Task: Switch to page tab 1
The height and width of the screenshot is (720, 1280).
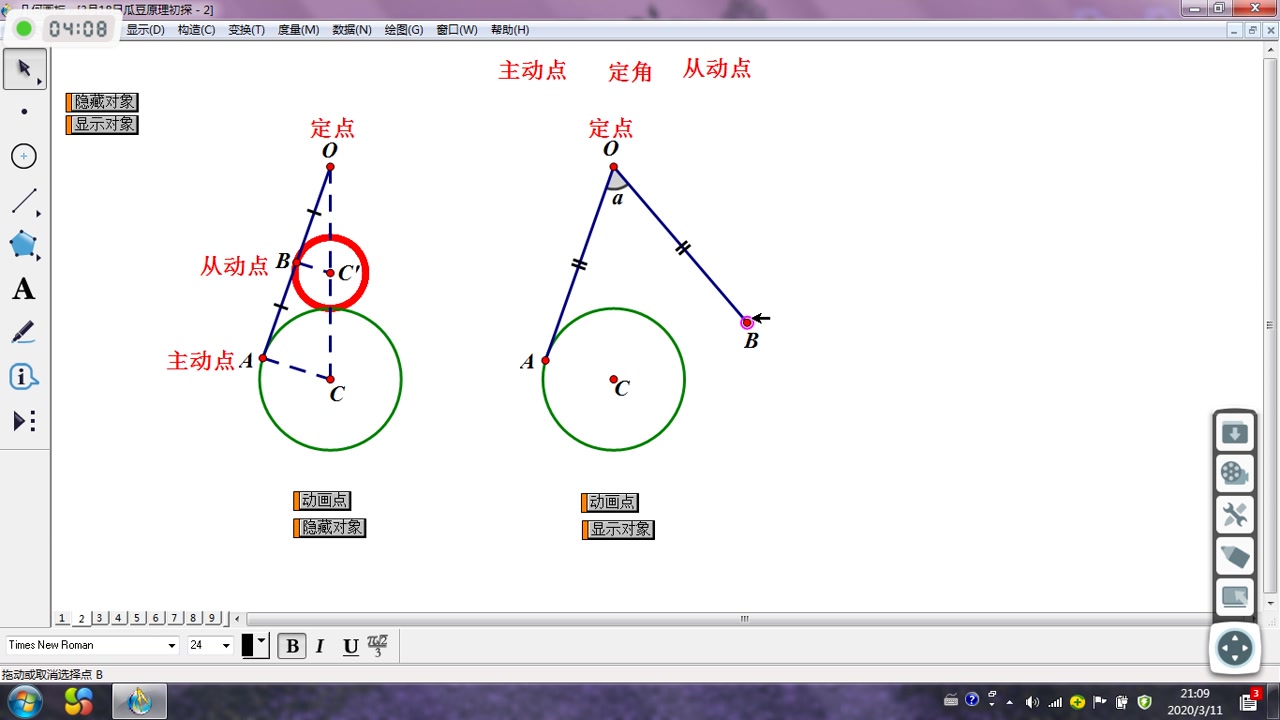Action: pyautogui.click(x=62, y=618)
